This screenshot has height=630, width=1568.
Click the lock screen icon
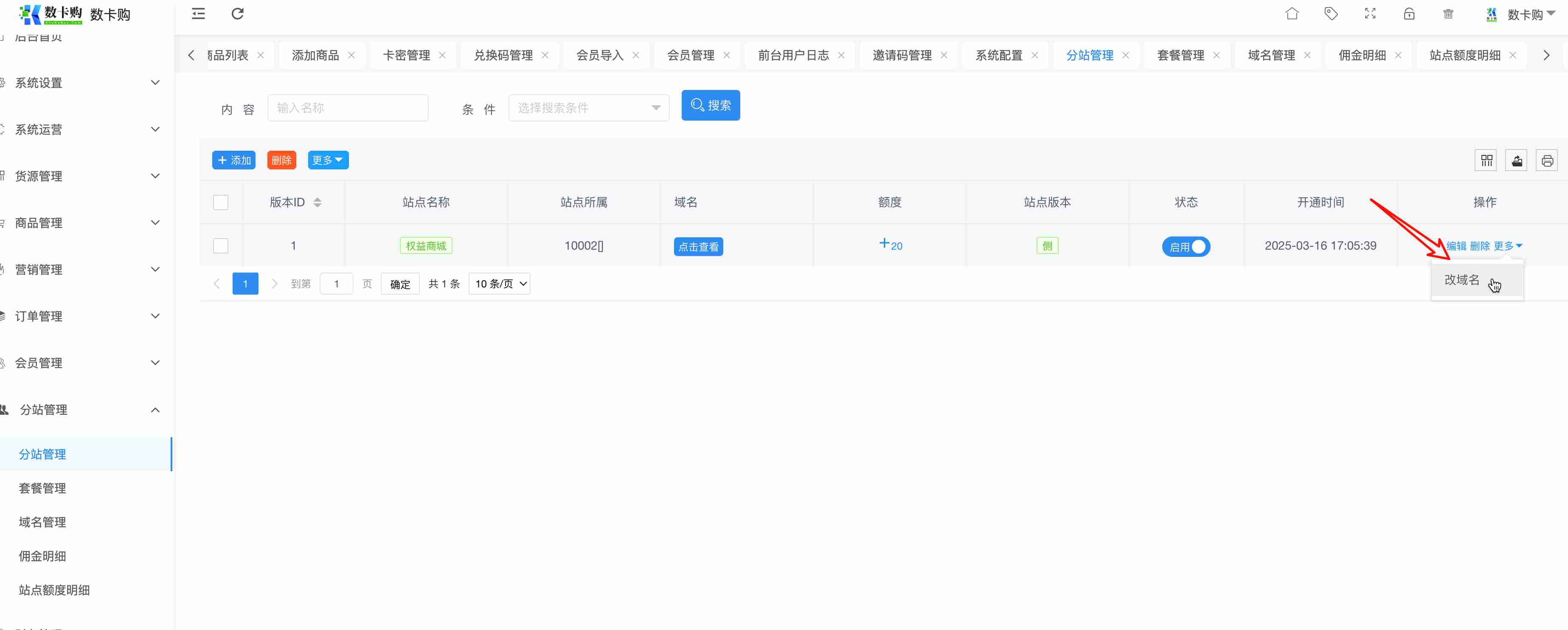coord(1409,14)
